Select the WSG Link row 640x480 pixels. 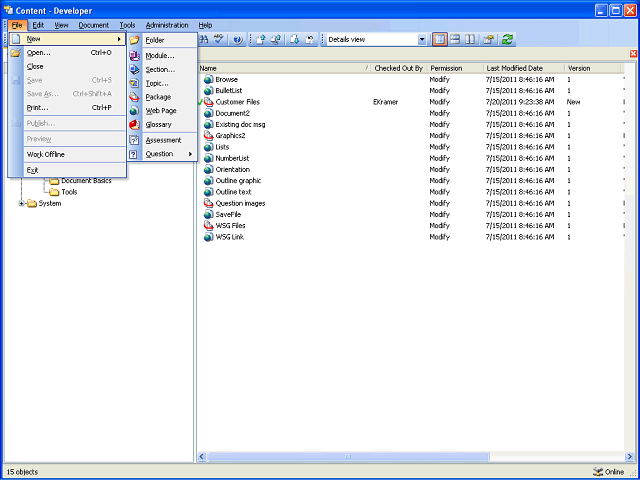(x=411, y=237)
